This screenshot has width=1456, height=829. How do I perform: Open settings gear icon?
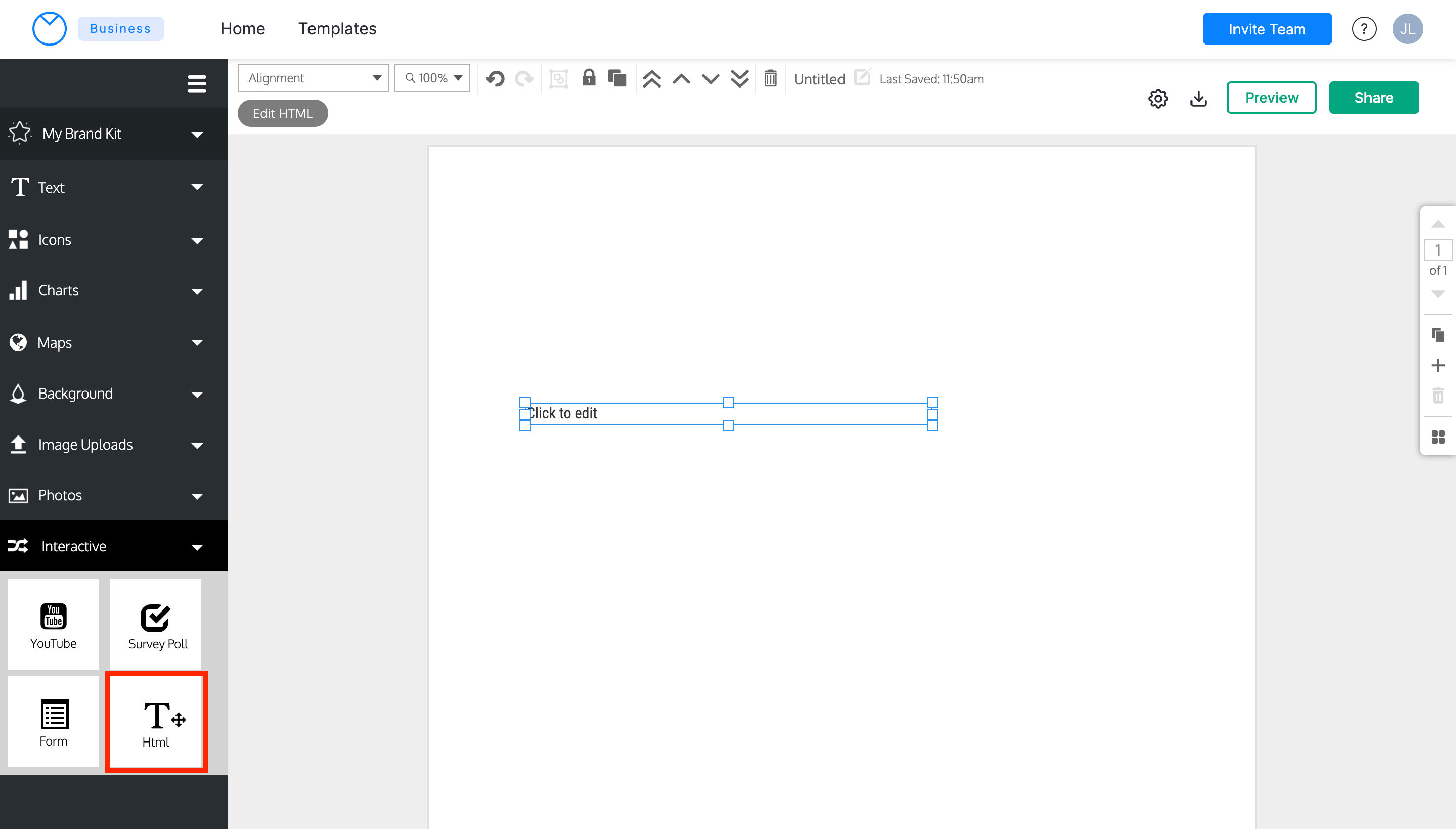tap(1158, 98)
